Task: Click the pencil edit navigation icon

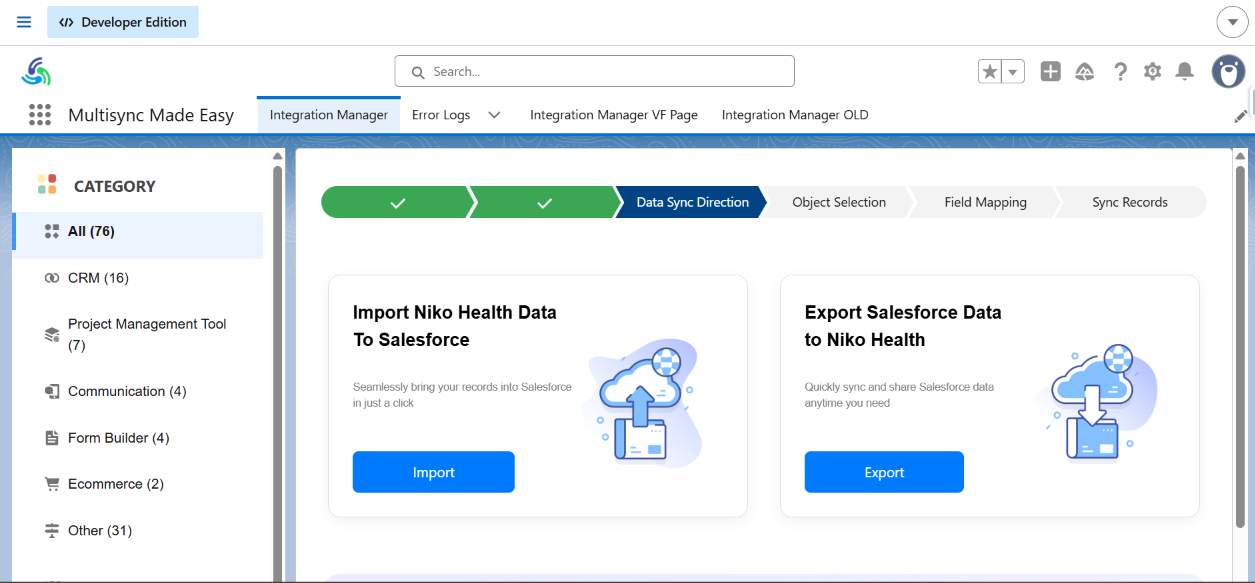Action: click(x=1241, y=116)
